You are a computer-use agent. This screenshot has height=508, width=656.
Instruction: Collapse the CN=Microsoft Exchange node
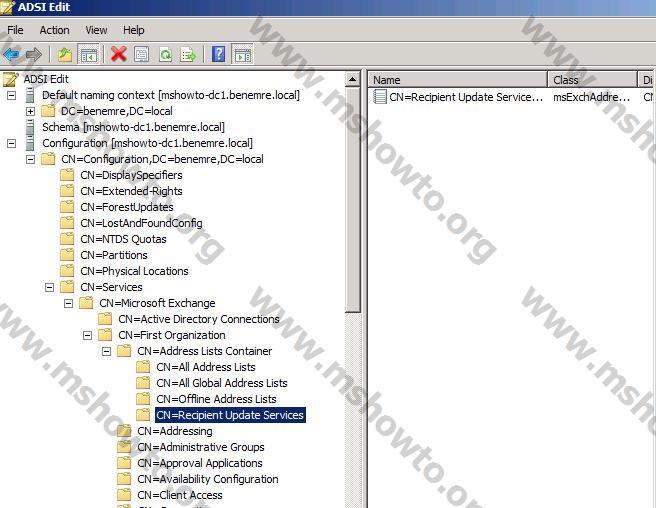pyautogui.click(x=68, y=303)
